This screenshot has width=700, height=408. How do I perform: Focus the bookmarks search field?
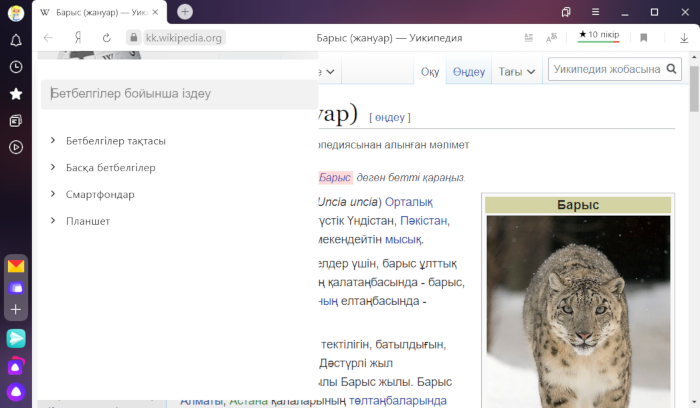coord(179,94)
